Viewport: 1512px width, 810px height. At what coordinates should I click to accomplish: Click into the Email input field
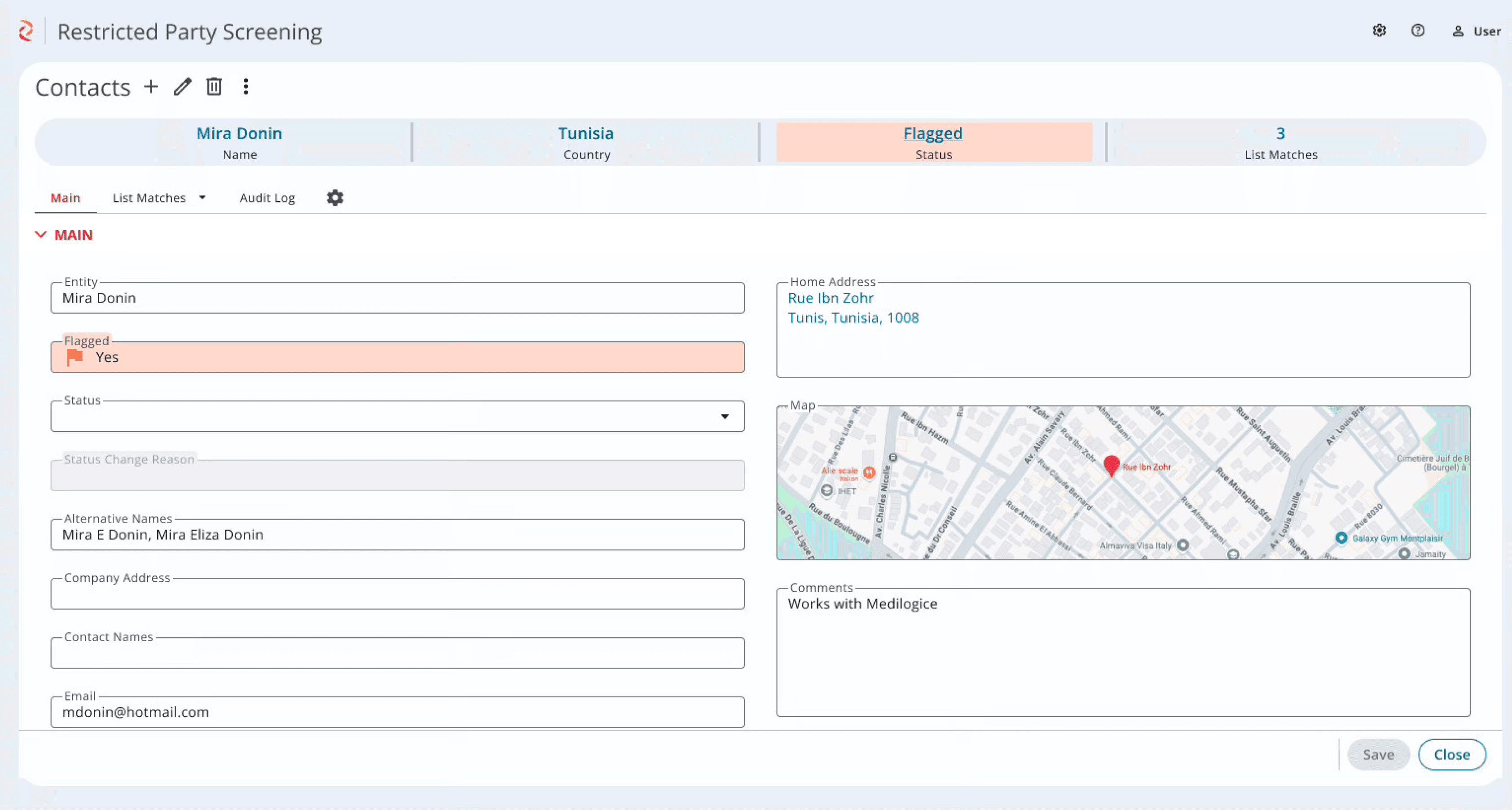tap(397, 713)
